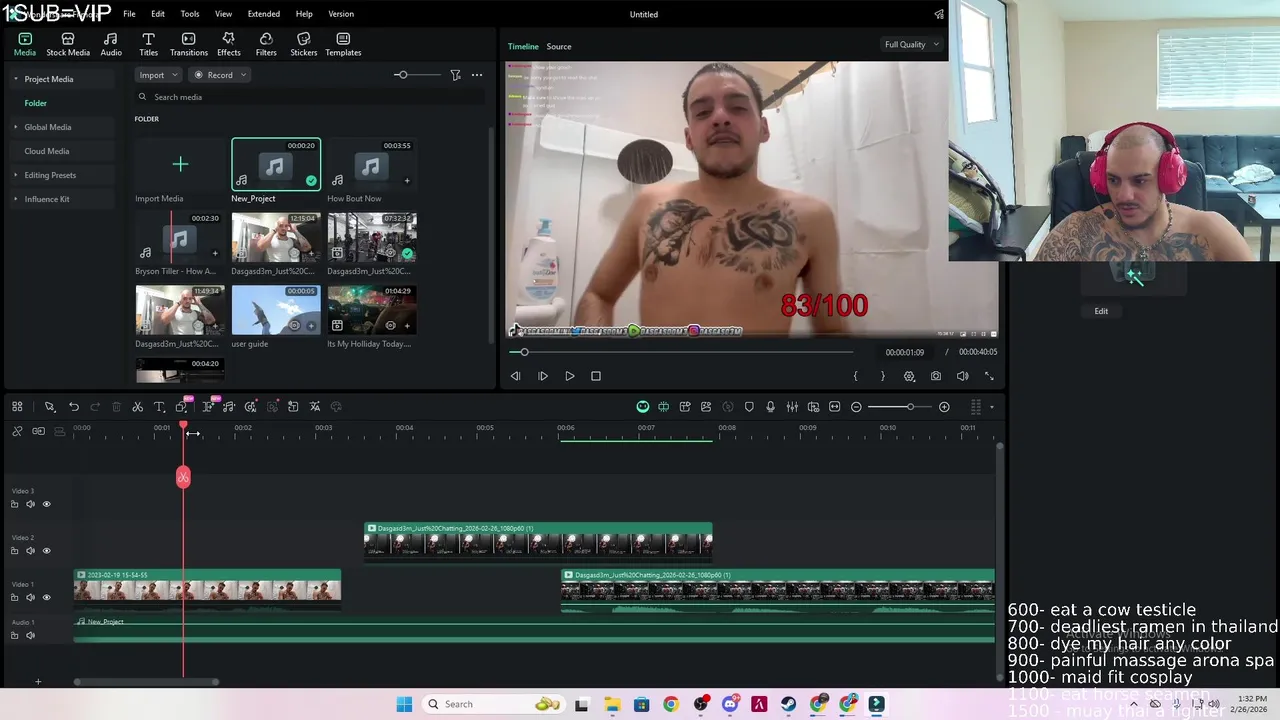This screenshot has width=1280, height=720.
Task: Open the Stickers tab
Action: click(304, 44)
